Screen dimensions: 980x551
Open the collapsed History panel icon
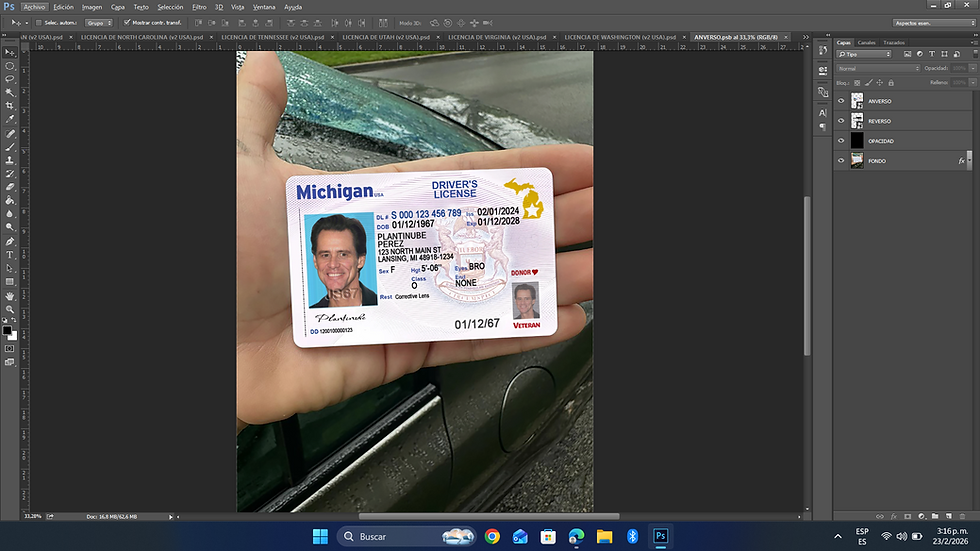click(822, 50)
